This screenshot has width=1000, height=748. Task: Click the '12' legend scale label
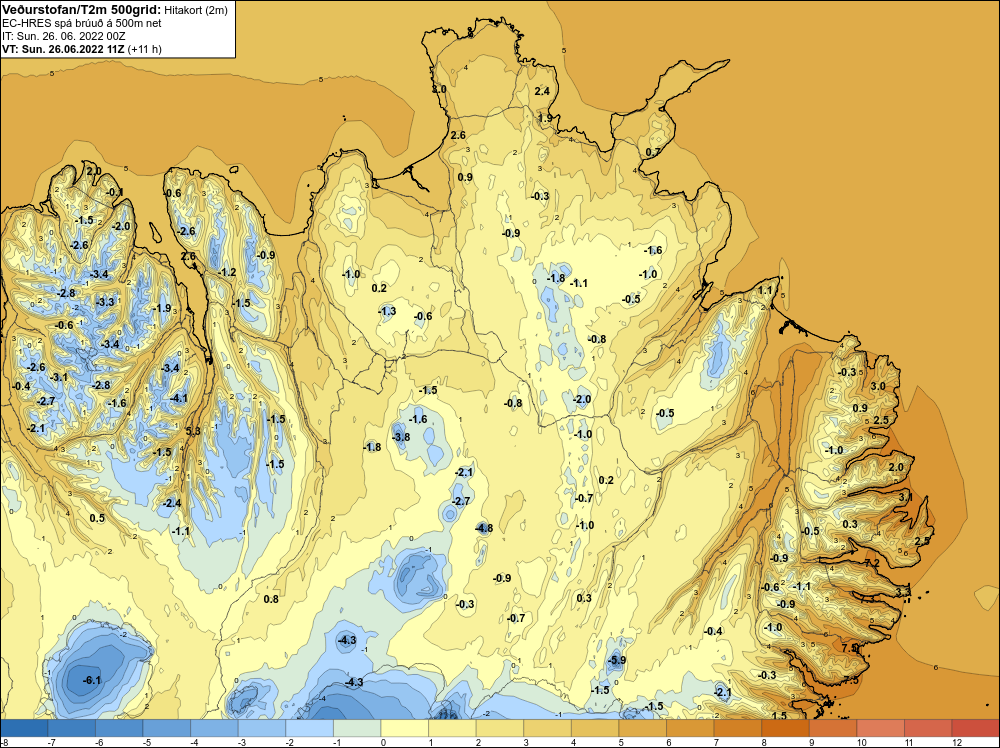pos(956,742)
